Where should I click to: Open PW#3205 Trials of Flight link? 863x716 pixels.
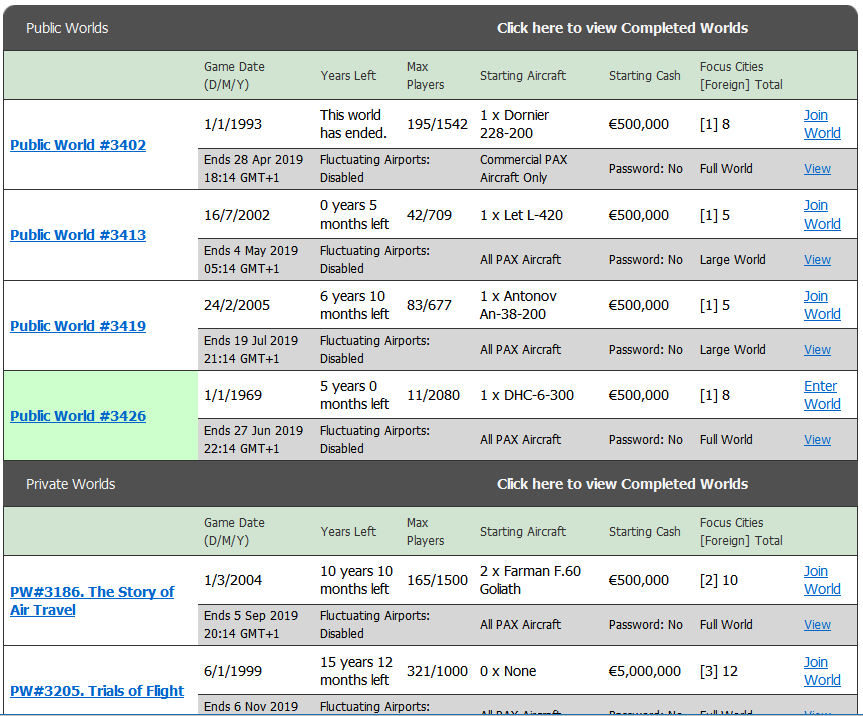[x=97, y=691]
